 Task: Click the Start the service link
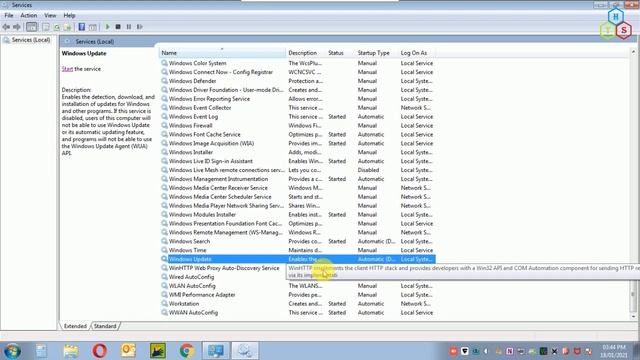click(67, 69)
